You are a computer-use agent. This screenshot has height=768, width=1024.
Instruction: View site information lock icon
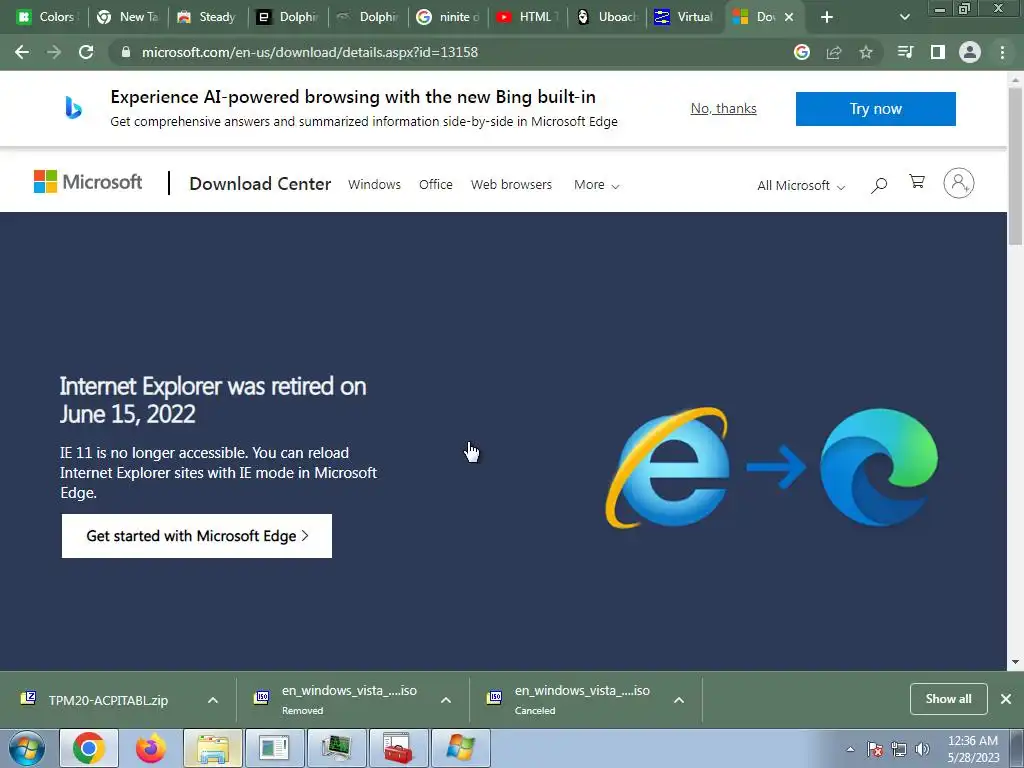click(x=126, y=52)
